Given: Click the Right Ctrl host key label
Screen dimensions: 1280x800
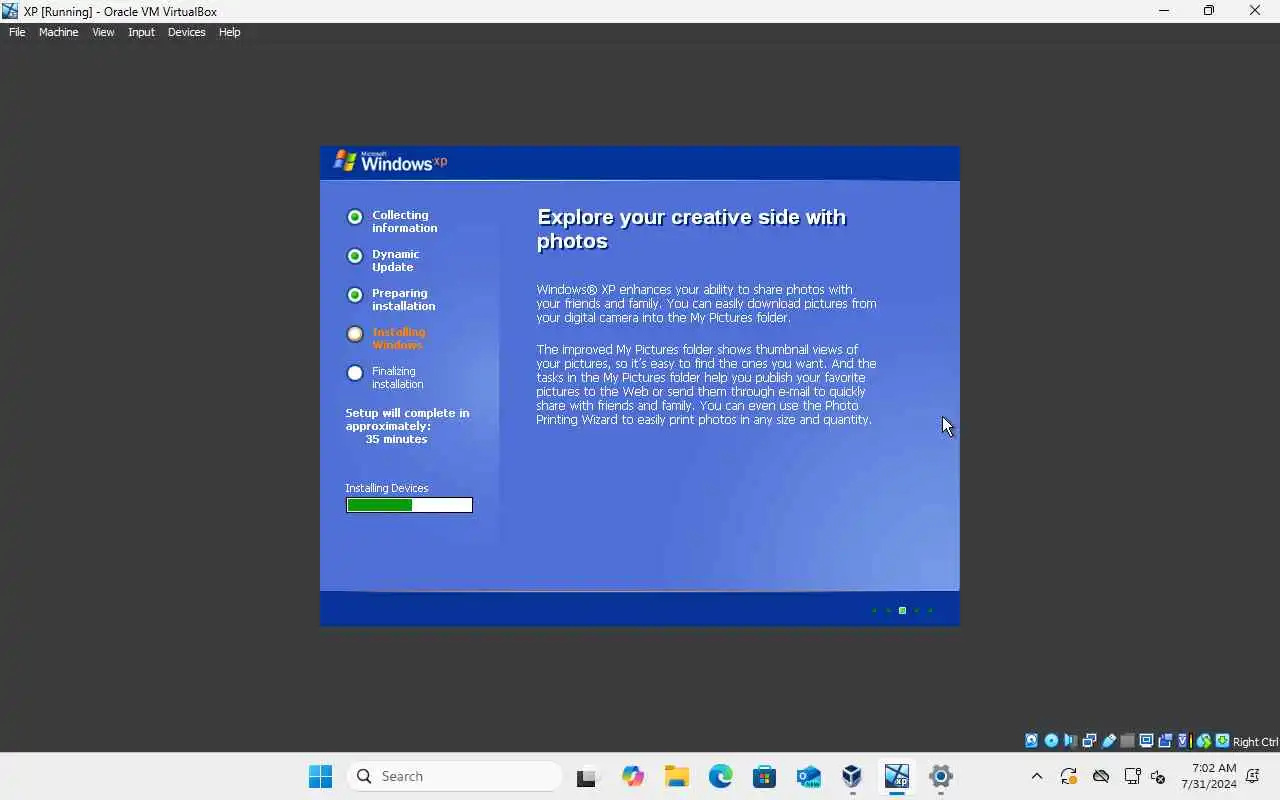Looking at the screenshot, I should (x=1255, y=742).
